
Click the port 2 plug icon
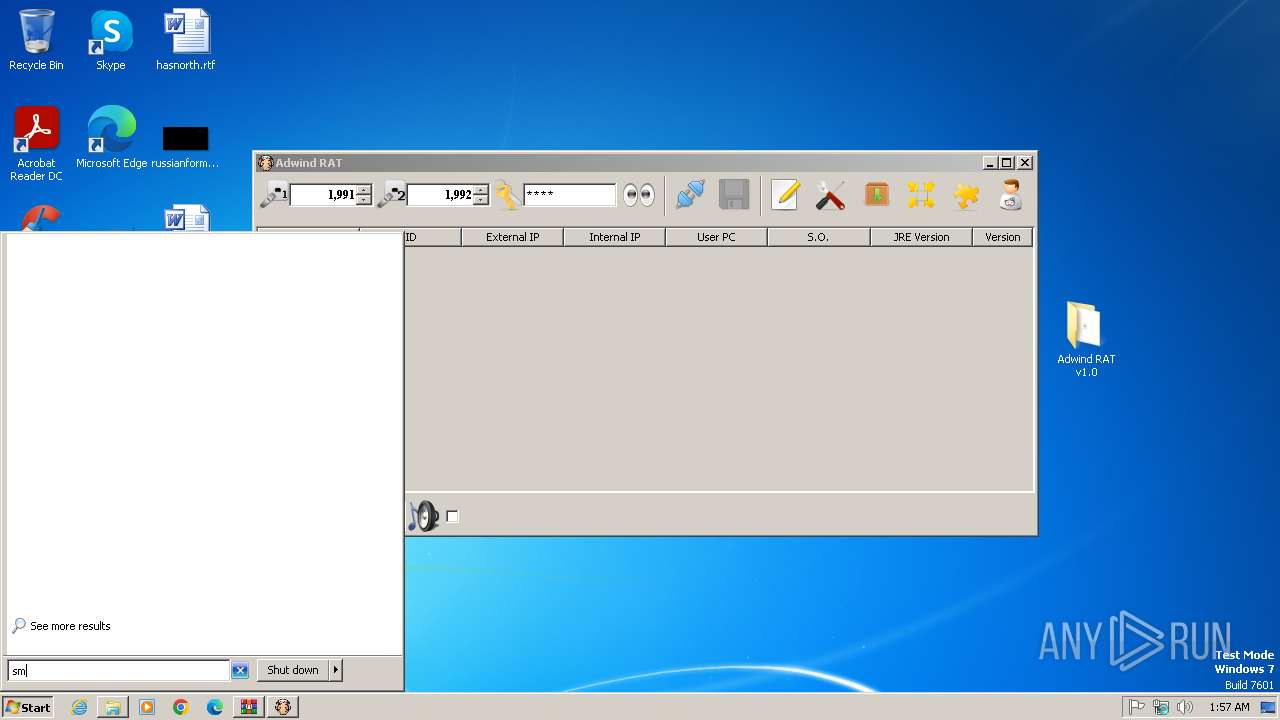tap(391, 195)
